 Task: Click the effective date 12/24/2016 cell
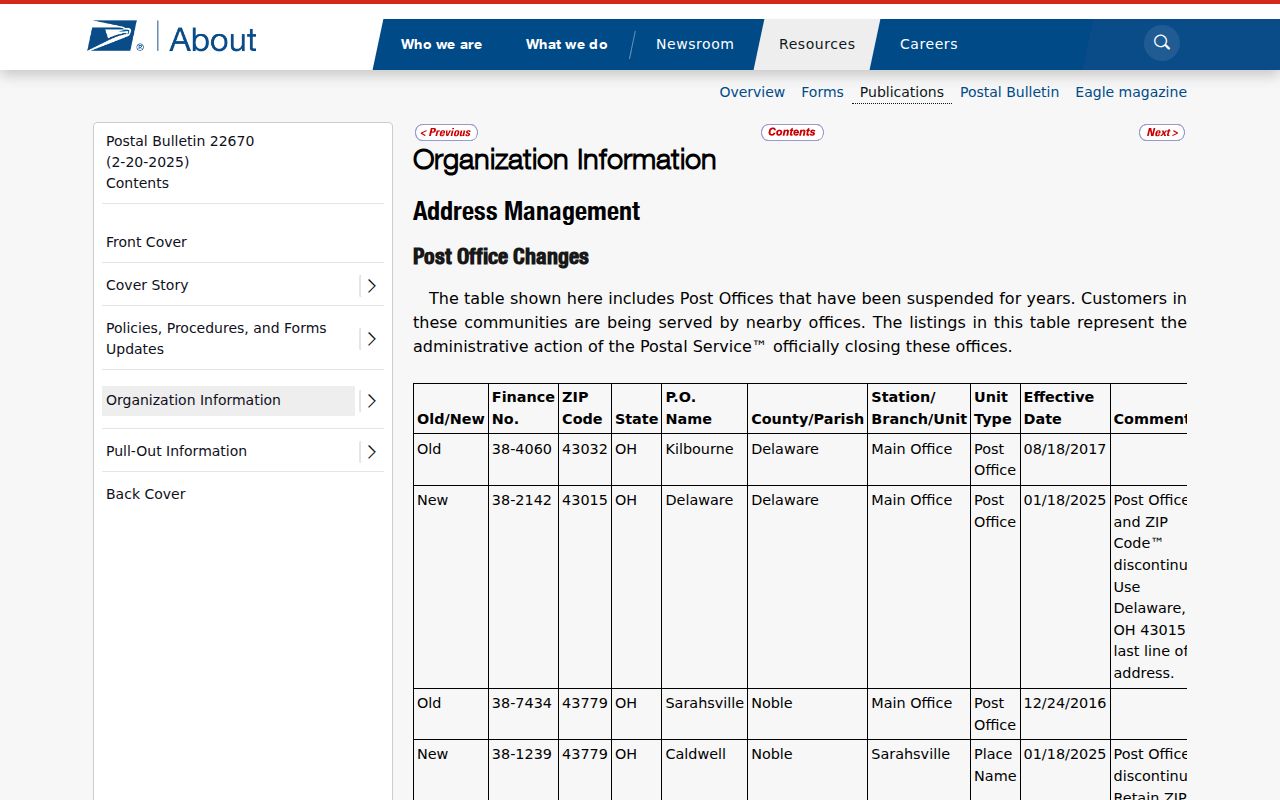(x=1065, y=714)
